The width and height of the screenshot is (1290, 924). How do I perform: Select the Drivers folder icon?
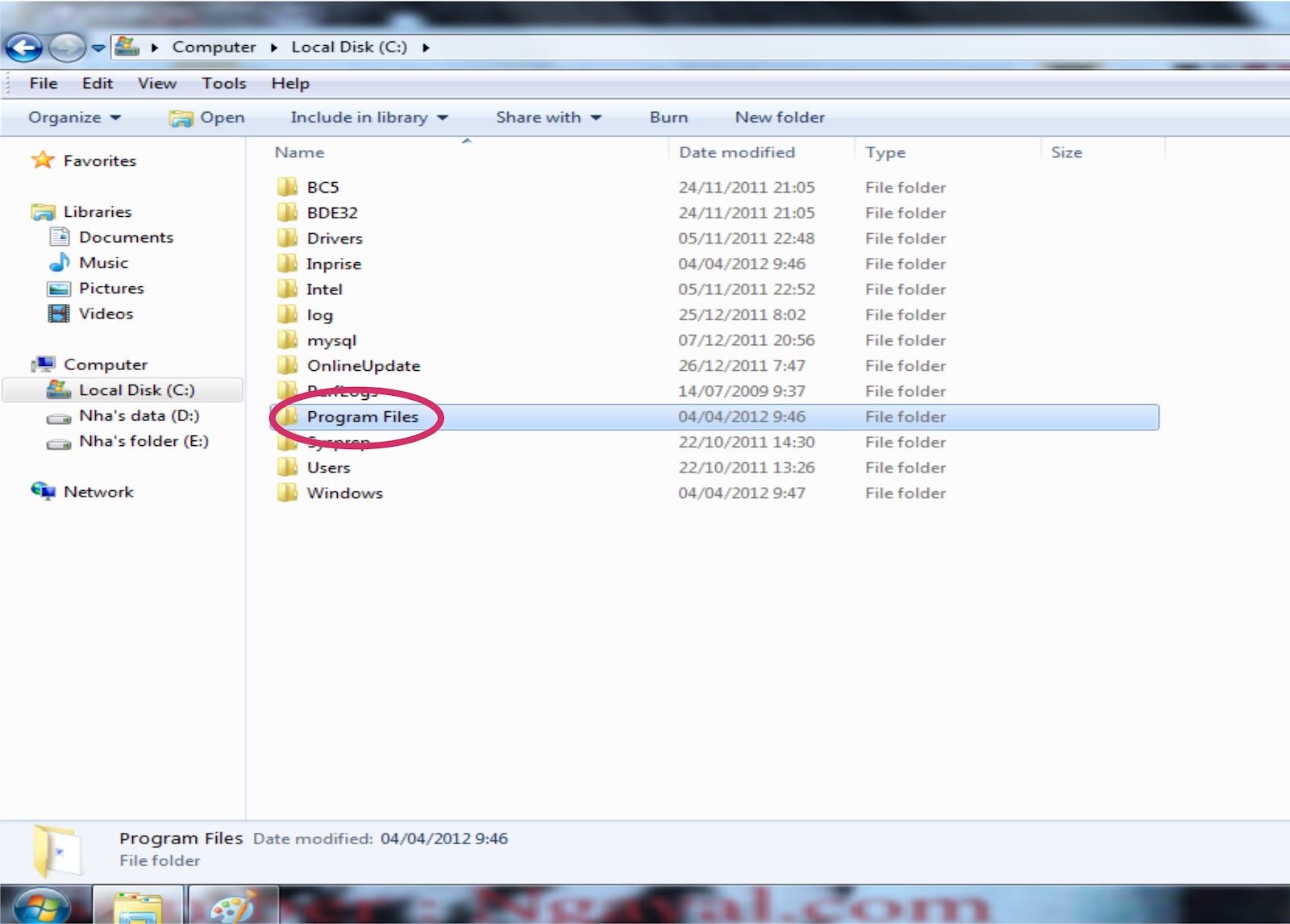287,238
